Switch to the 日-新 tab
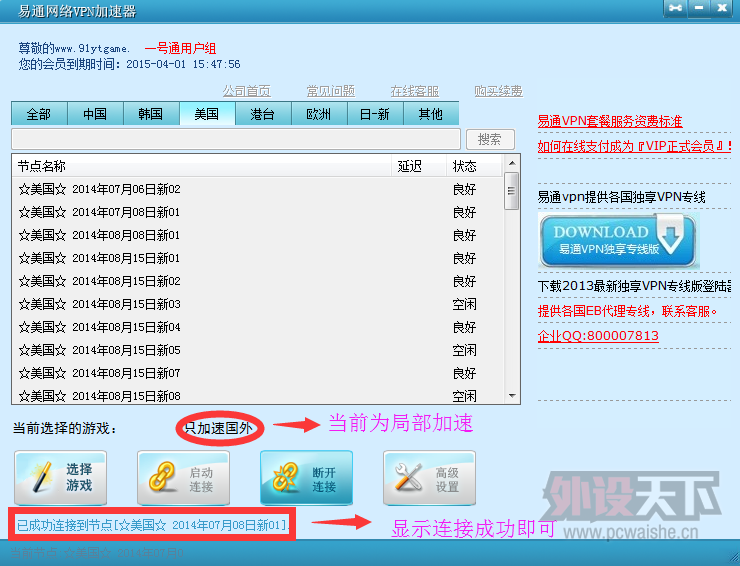The height and width of the screenshot is (566, 740). (375, 114)
